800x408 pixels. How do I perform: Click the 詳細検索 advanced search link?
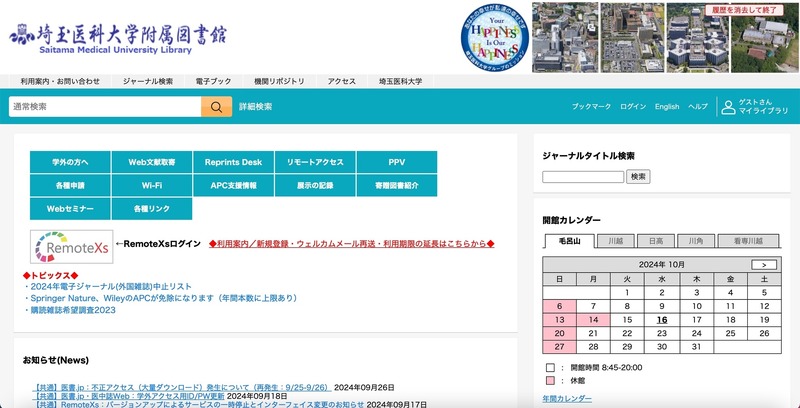[x=256, y=106]
